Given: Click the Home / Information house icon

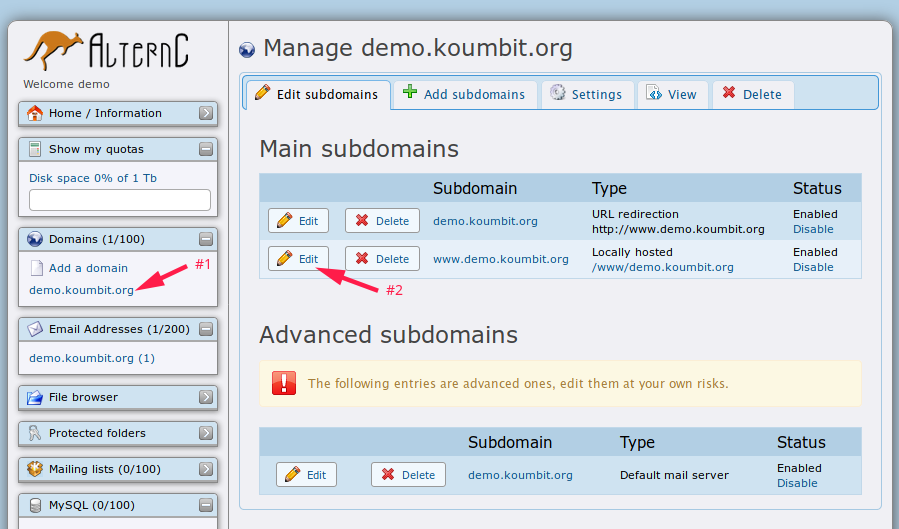Looking at the screenshot, I should click(35, 113).
